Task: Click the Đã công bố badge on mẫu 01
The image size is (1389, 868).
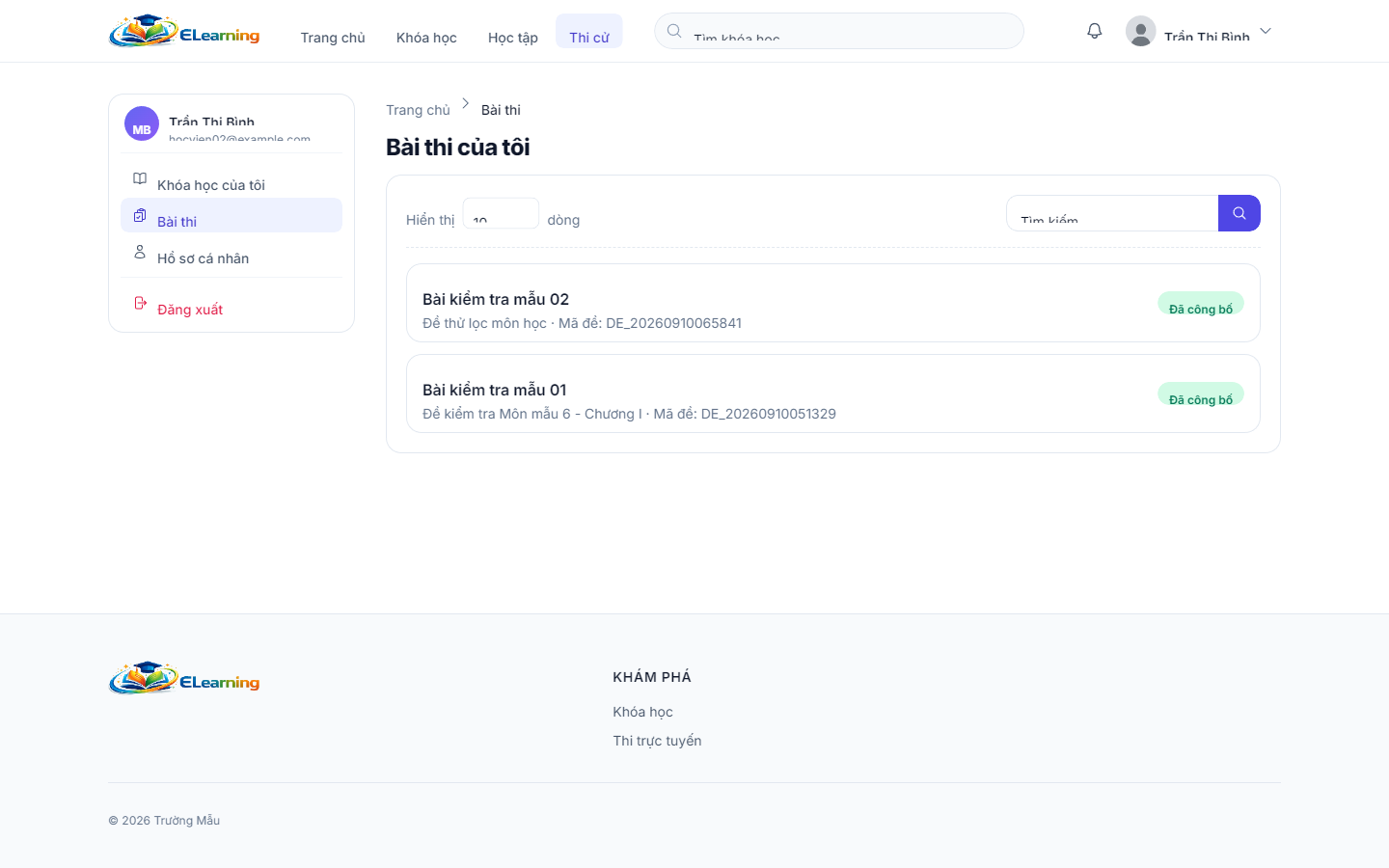Action: point(1201,394)
